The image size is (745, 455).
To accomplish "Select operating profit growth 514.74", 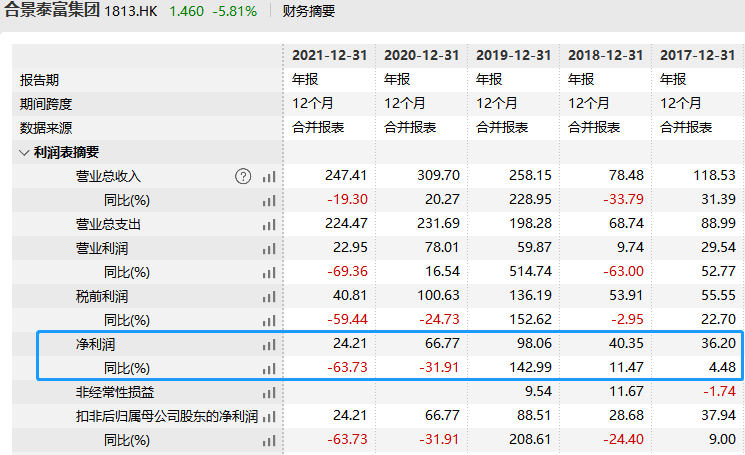I will click(x=530, y=272).
